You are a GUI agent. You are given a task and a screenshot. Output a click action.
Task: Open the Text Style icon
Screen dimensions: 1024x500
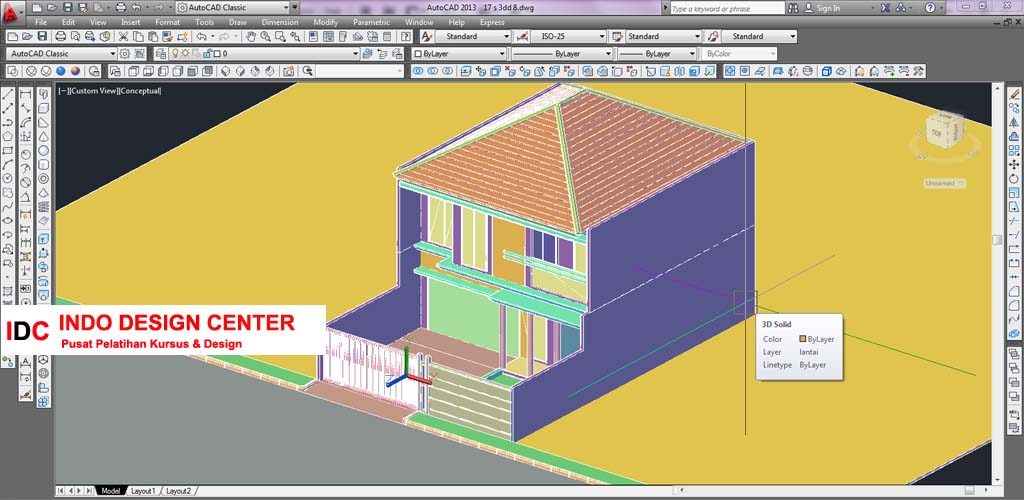pyautogui.click(x=426, y=37)
